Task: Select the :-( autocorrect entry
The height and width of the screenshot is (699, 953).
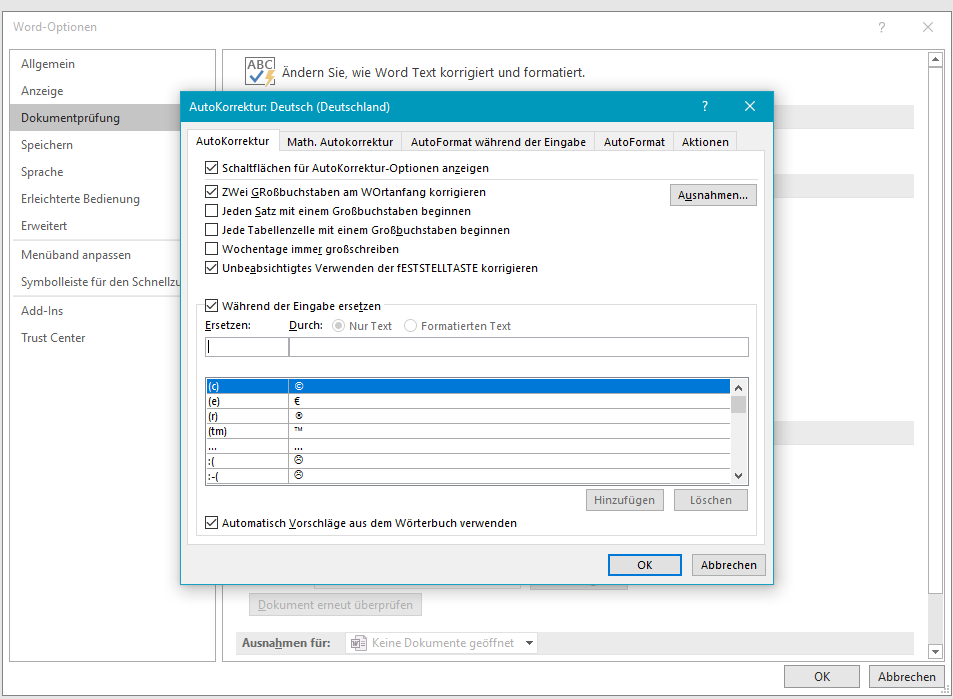Action: coord(468,476)
